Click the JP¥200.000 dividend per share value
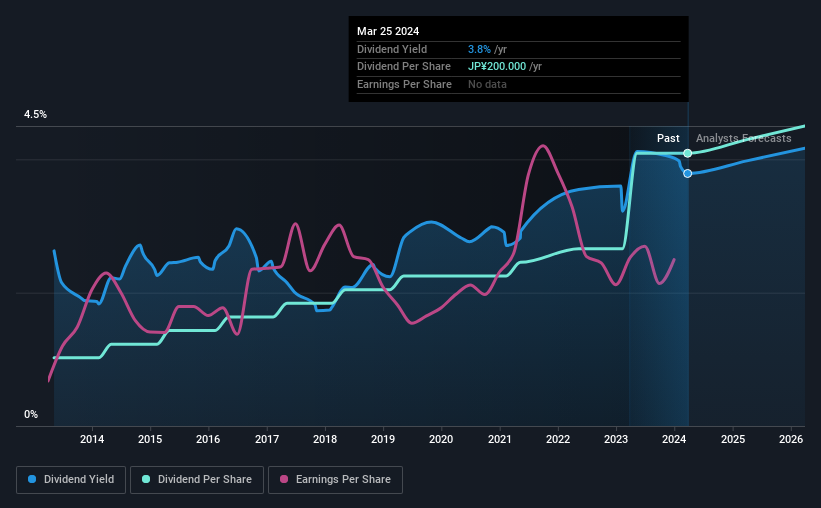Image resolution: width=821 pixels, height=508 pixels. (497, 67)
